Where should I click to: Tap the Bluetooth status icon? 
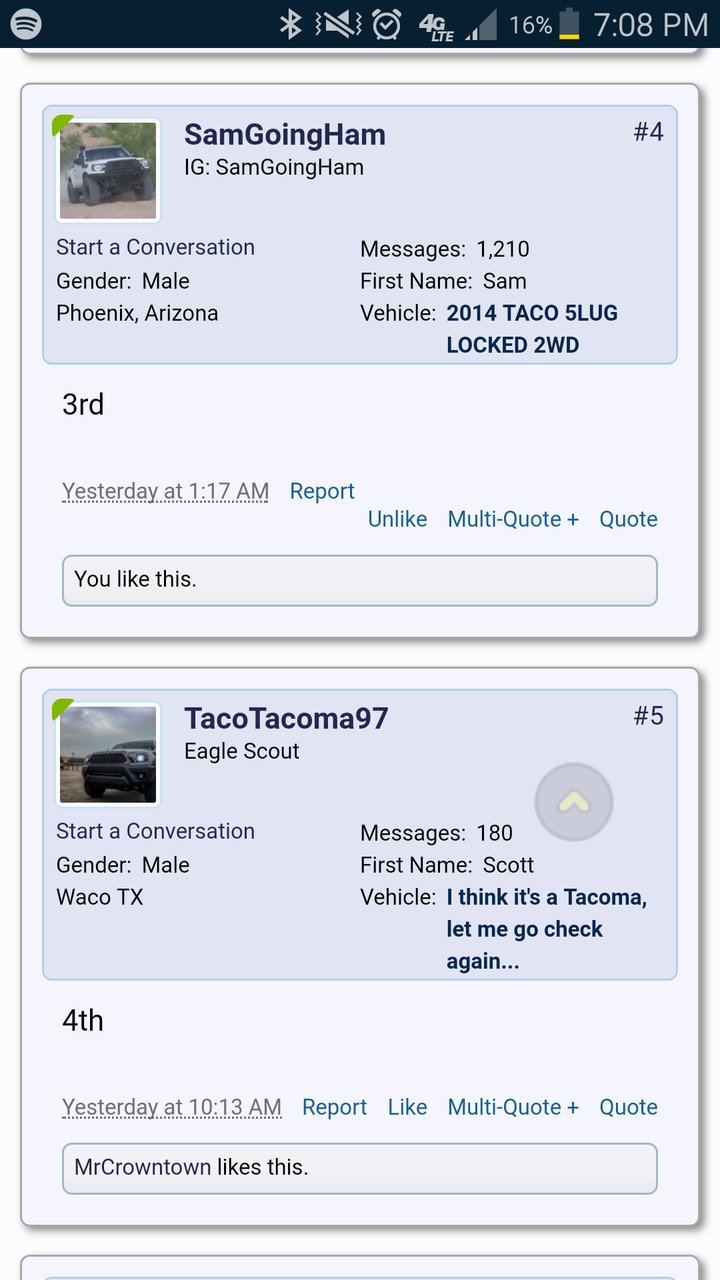(x=290, y=24)
